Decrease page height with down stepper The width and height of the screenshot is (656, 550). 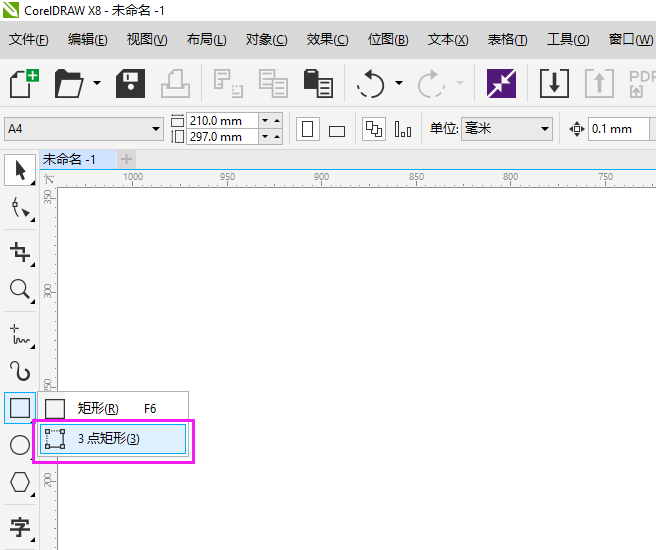(x=265, y=137)
